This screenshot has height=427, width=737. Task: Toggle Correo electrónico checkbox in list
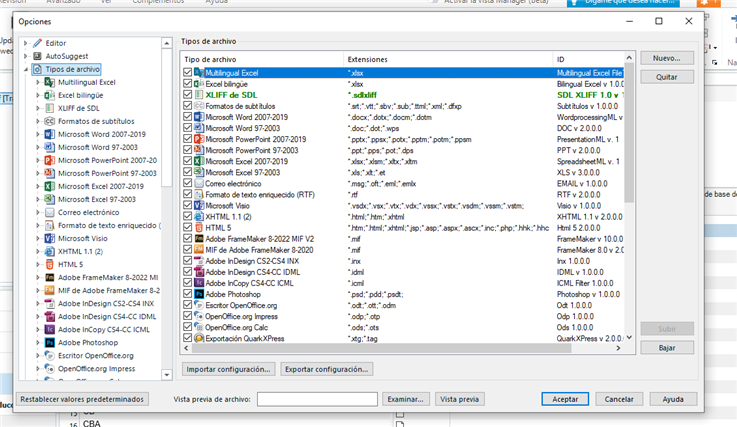(188, 183)
